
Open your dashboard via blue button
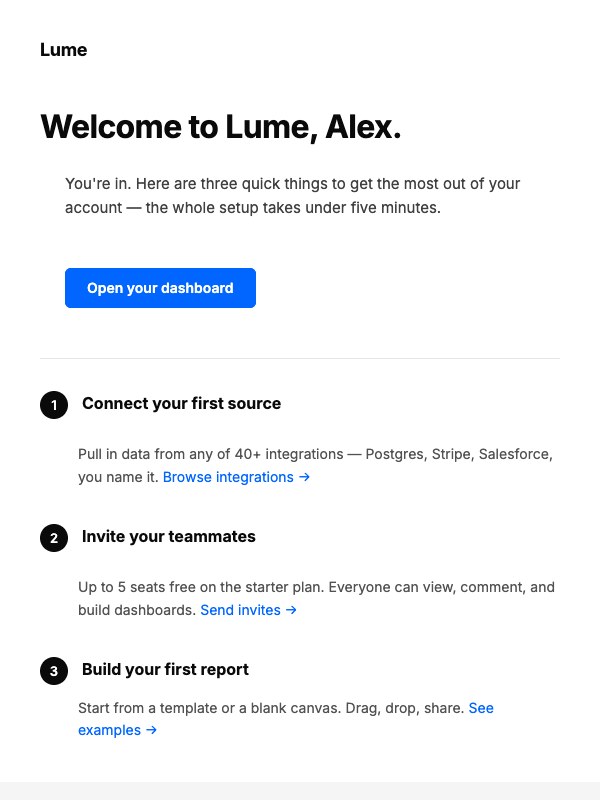pyautogui.click(x=160, y=288)
